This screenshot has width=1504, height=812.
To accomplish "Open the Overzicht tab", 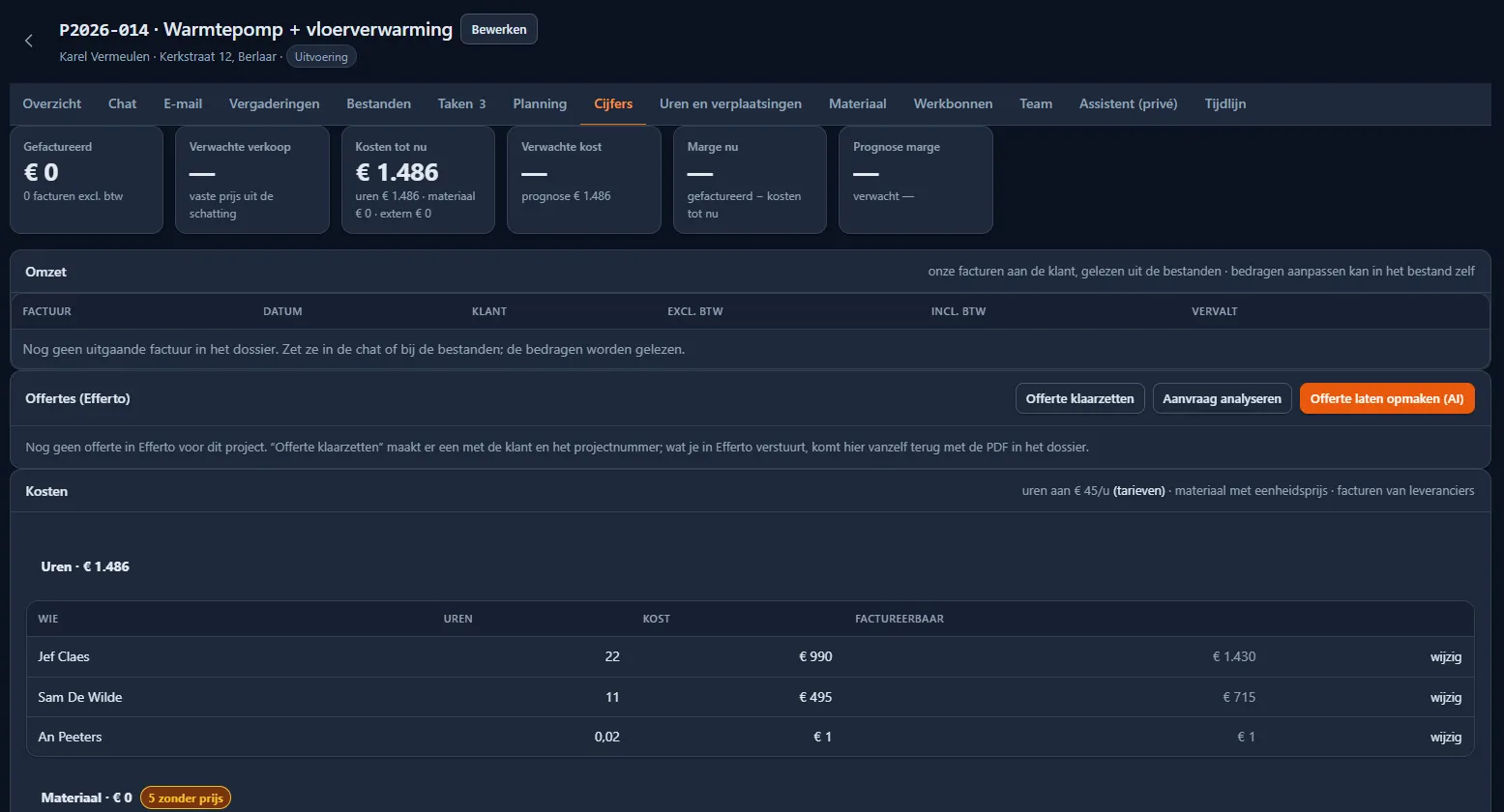I will pos(52,103).
